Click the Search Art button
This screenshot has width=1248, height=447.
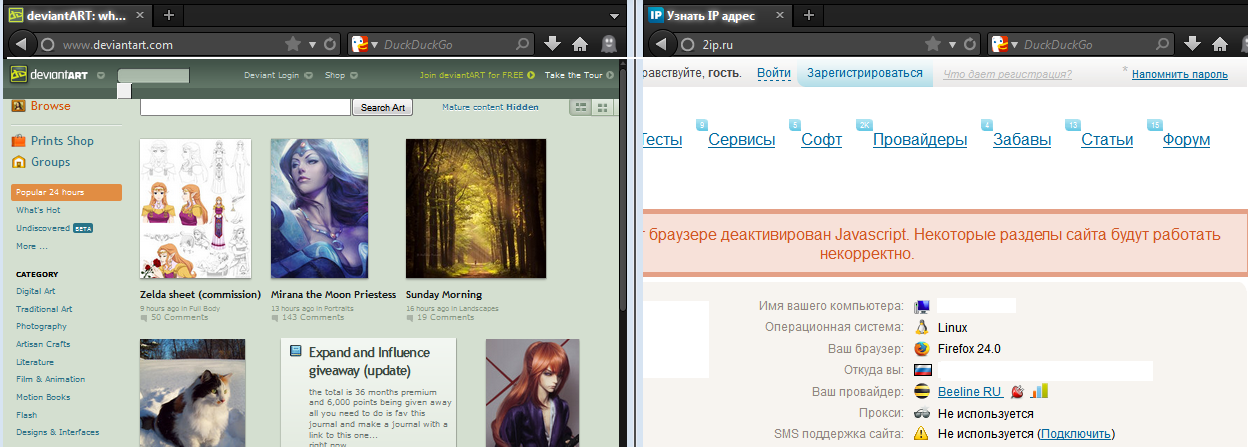382,107
